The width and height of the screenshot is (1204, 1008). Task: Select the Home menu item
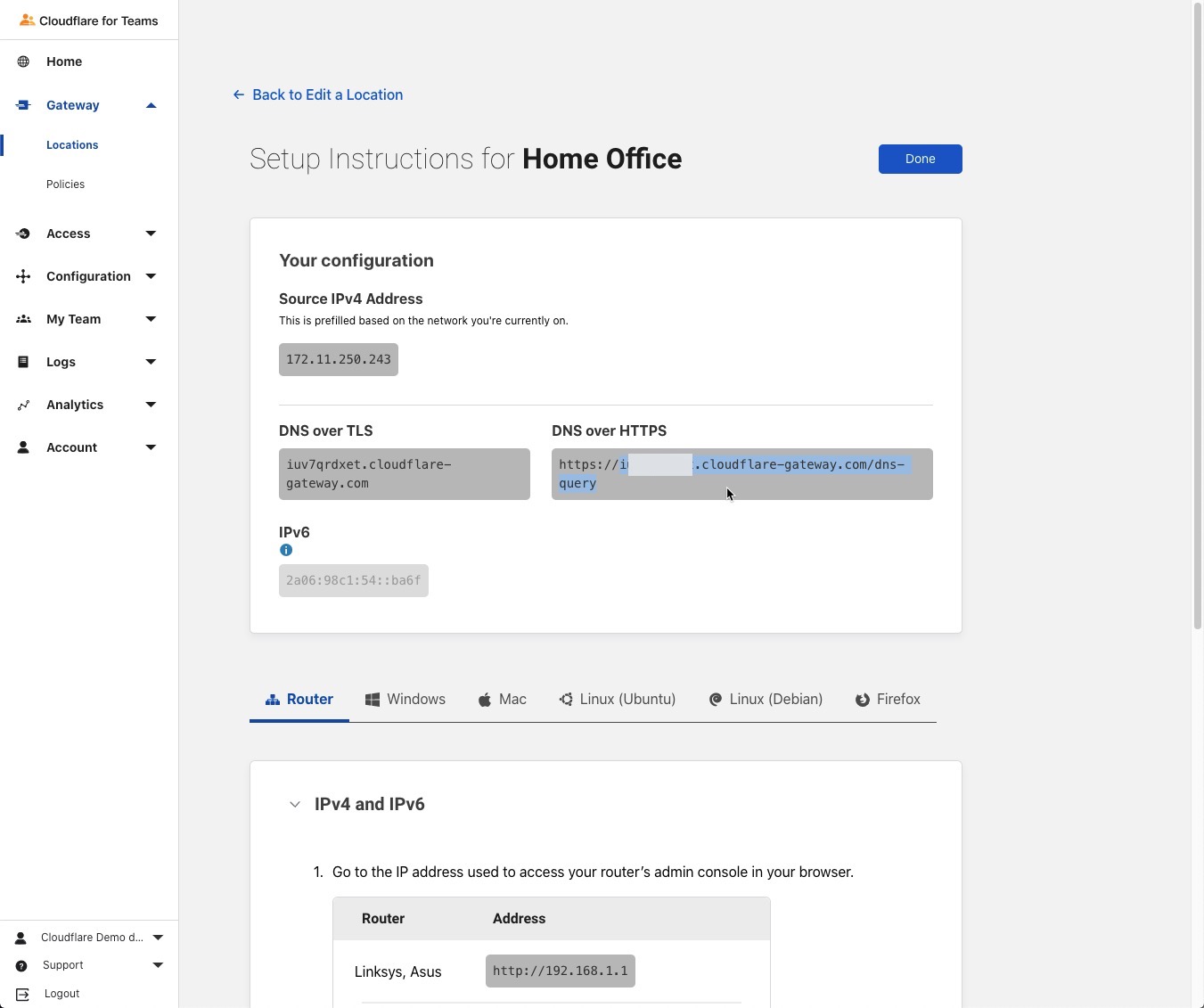pos(64,61)
